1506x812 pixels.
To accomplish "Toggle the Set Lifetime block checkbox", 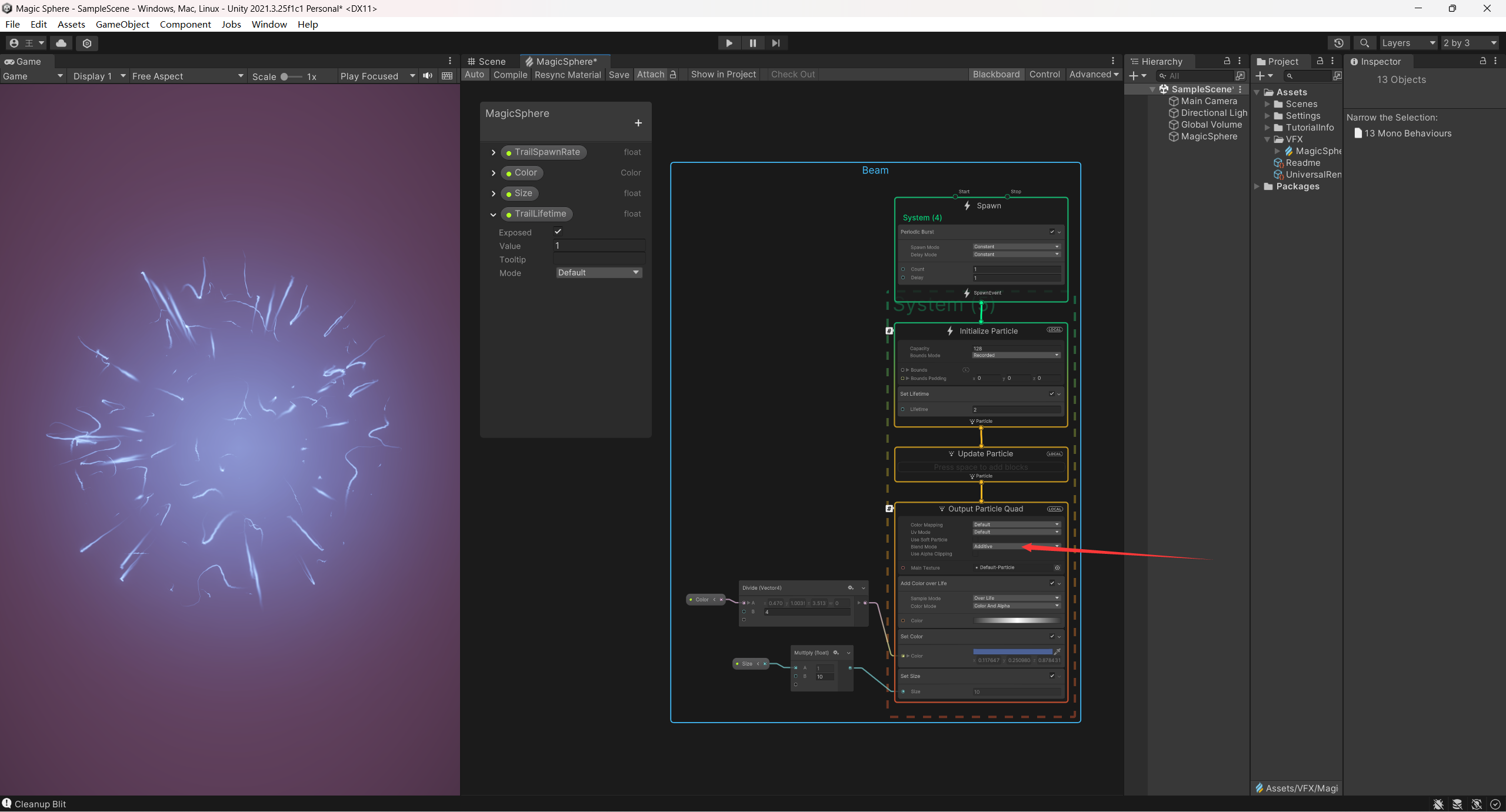I will coord(1052,394).
